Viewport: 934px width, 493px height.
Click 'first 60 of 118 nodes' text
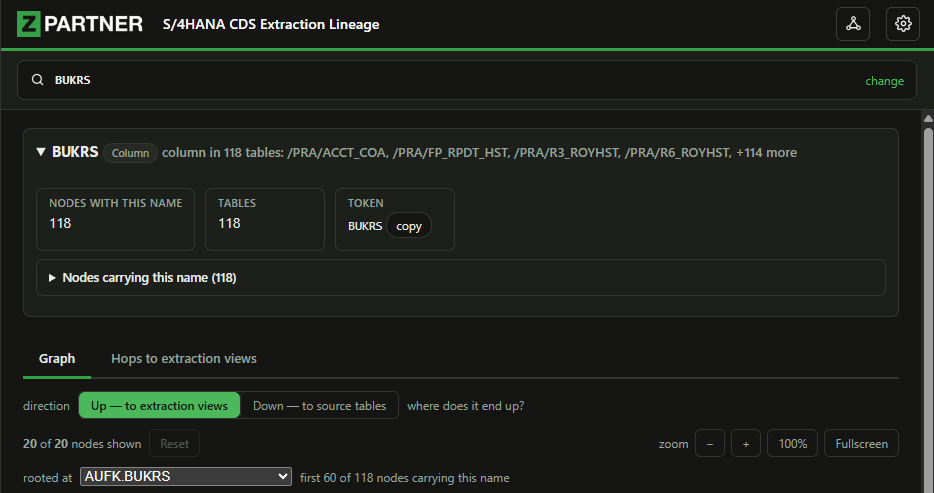click(x=404, y=478)
